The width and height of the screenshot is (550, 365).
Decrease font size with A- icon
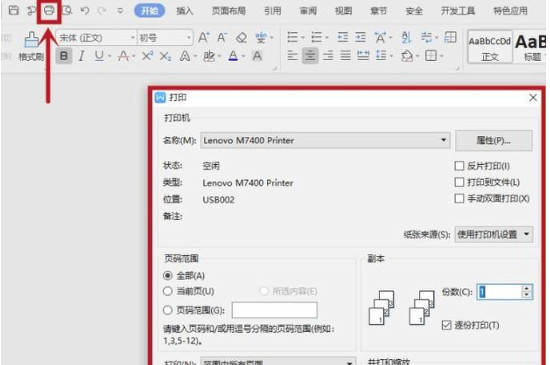pos(222,37)
